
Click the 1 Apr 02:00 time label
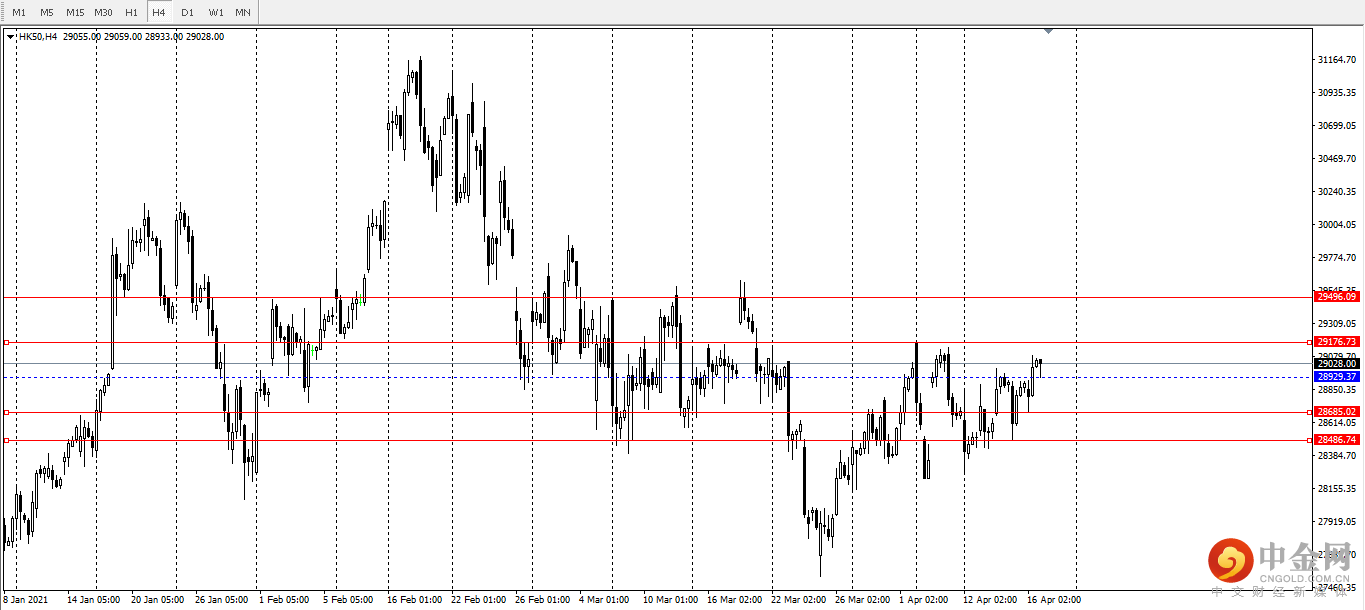[x=924, y=600]
